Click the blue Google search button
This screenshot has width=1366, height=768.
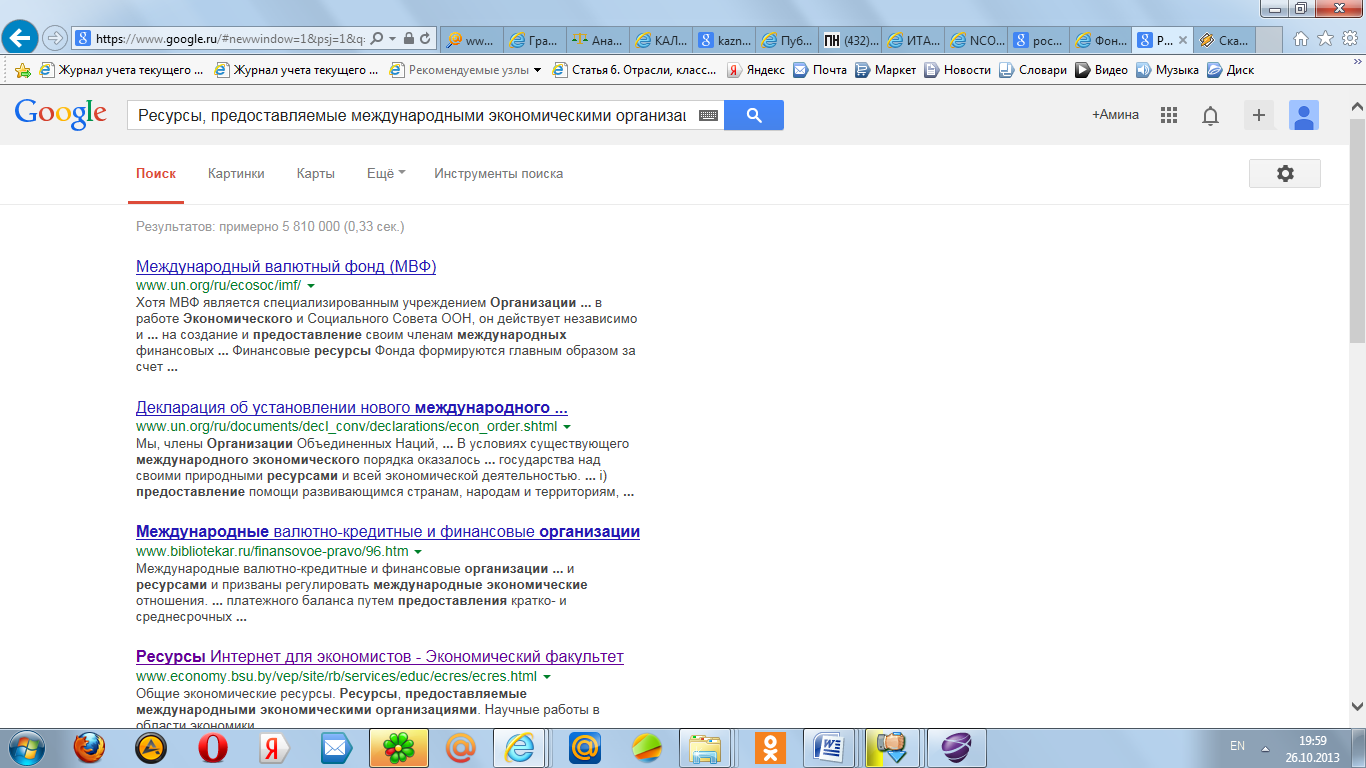click(x=754, y=115)
